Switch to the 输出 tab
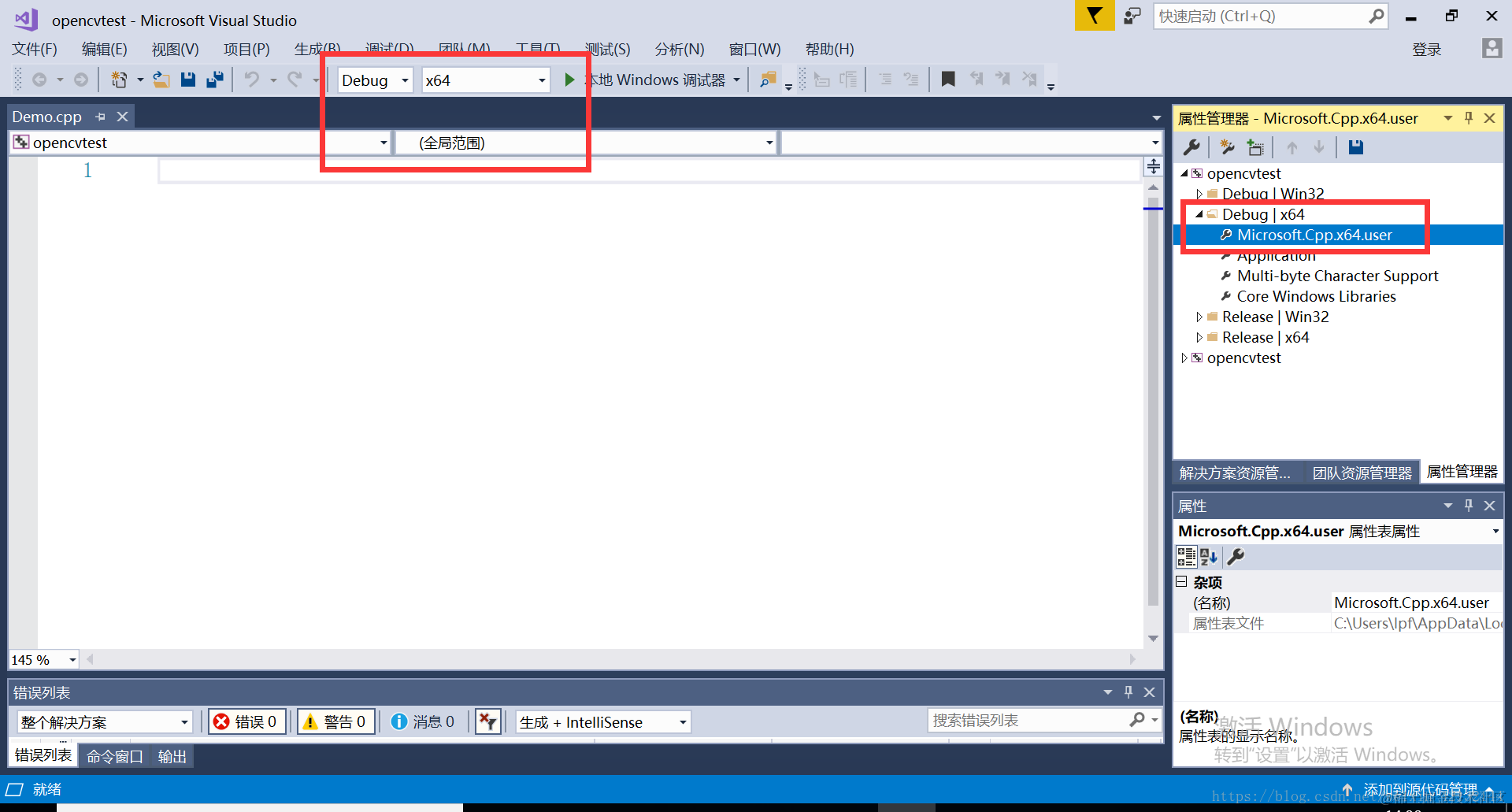The height and width of the screenshot is (812, 1512). [x=172, y=756]
